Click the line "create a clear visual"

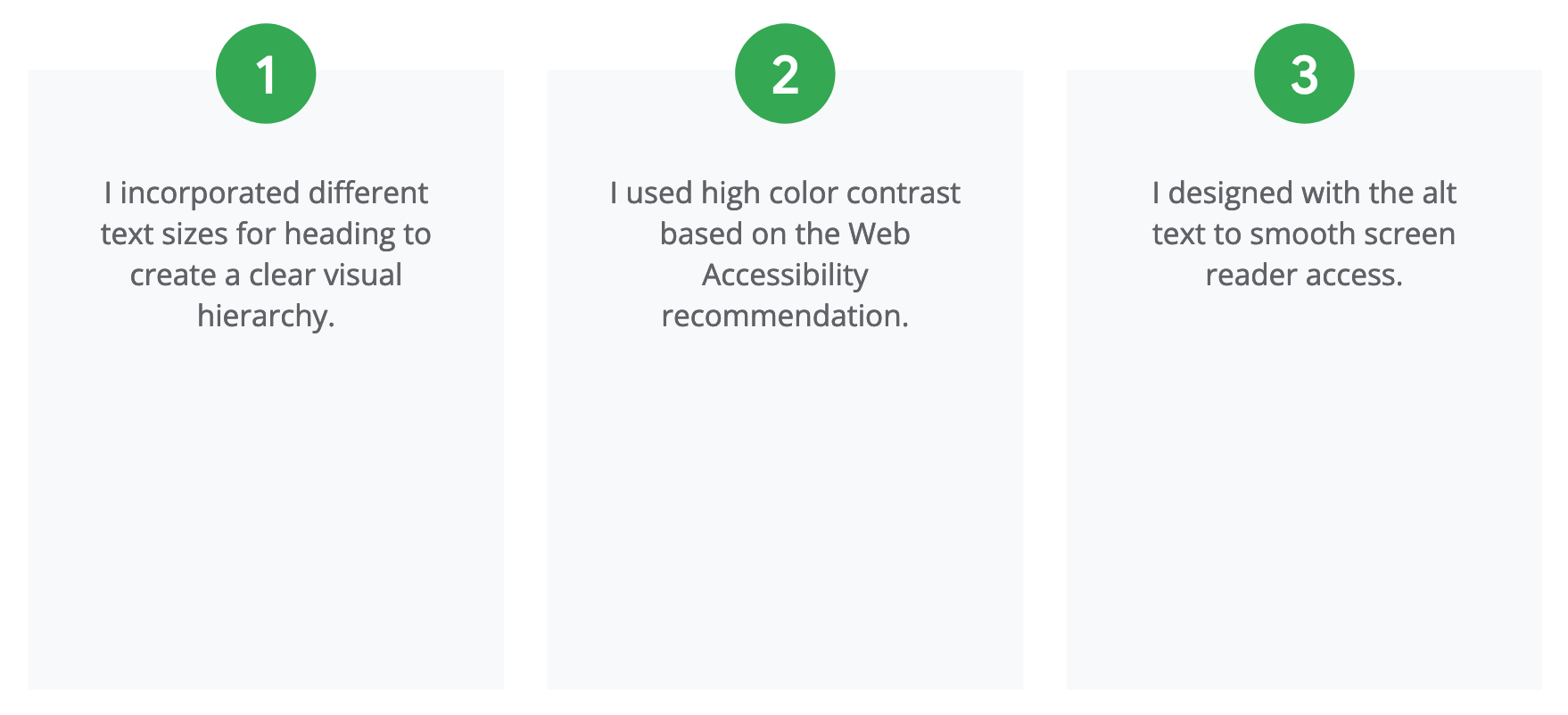[x=266, y=275]
